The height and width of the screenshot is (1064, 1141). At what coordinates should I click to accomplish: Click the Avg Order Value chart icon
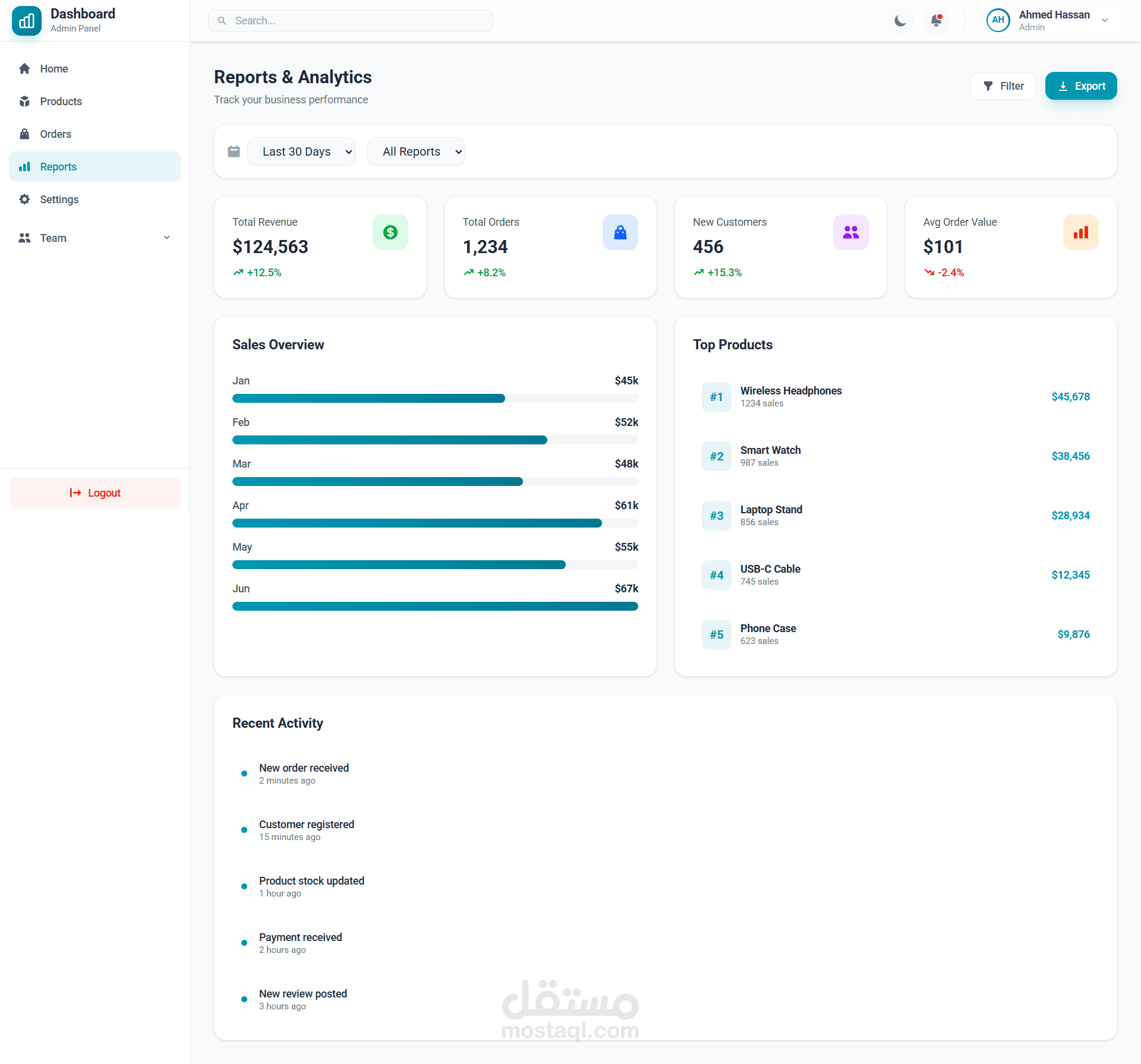pos(1080,232)
